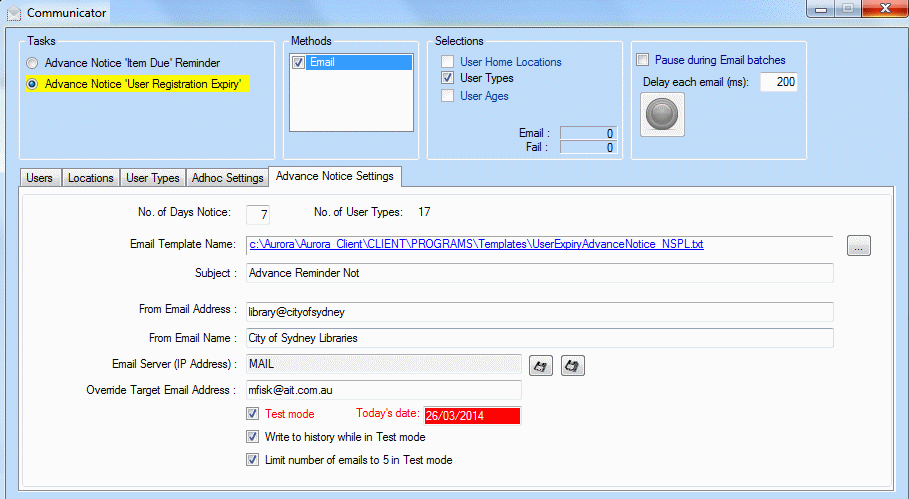Click the Communicator app icon in title bar
Viewport: 909px width, 499px height.
click(14, 13)
